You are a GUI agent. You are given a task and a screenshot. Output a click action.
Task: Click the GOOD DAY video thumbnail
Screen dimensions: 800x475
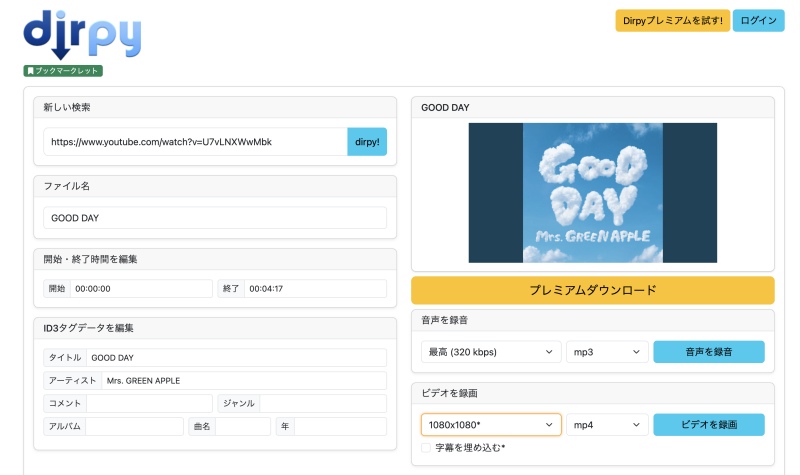tap(592, 193)
